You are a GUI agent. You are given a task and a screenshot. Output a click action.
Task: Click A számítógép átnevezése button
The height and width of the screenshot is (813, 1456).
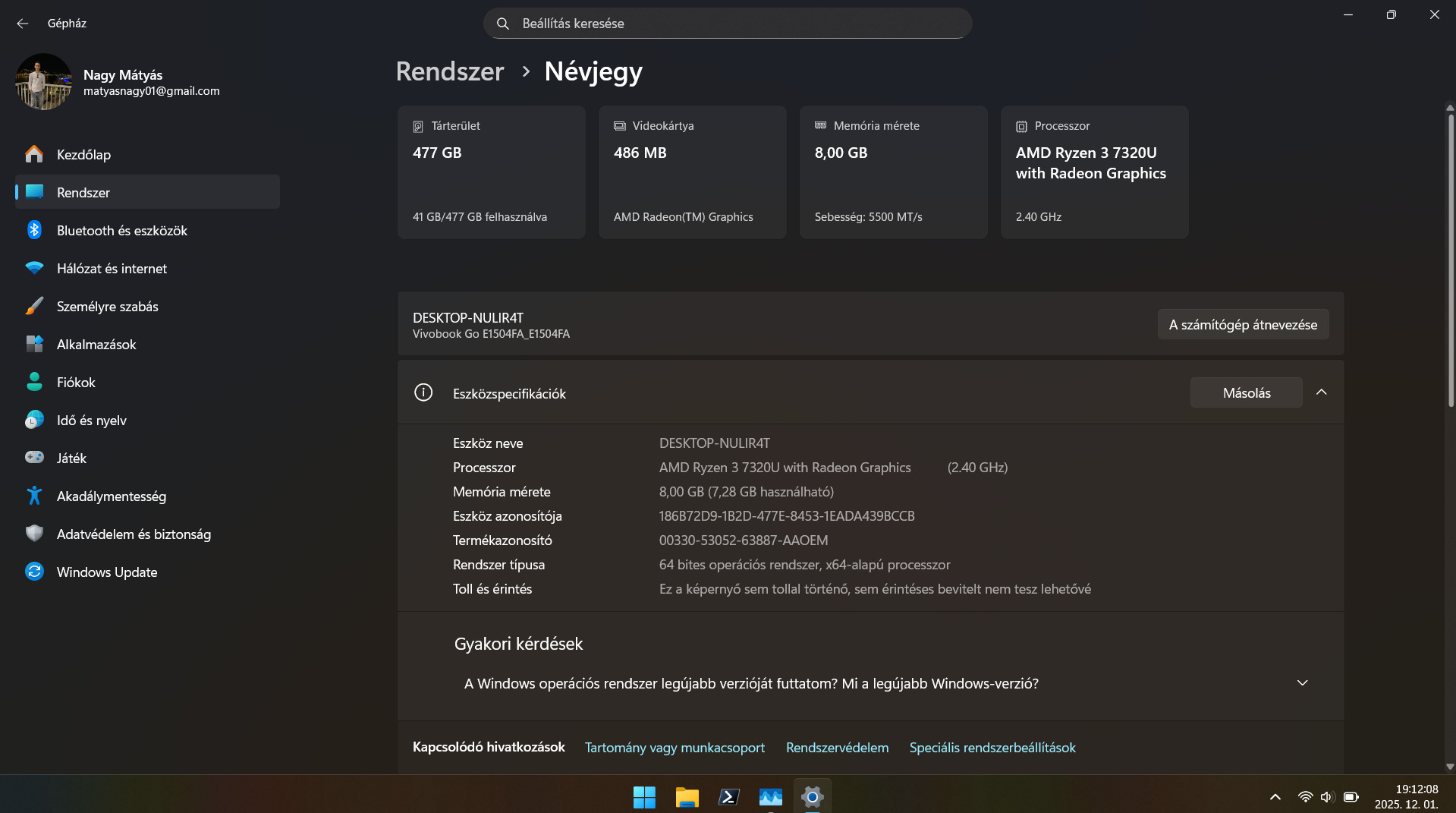pos(1243,324)
